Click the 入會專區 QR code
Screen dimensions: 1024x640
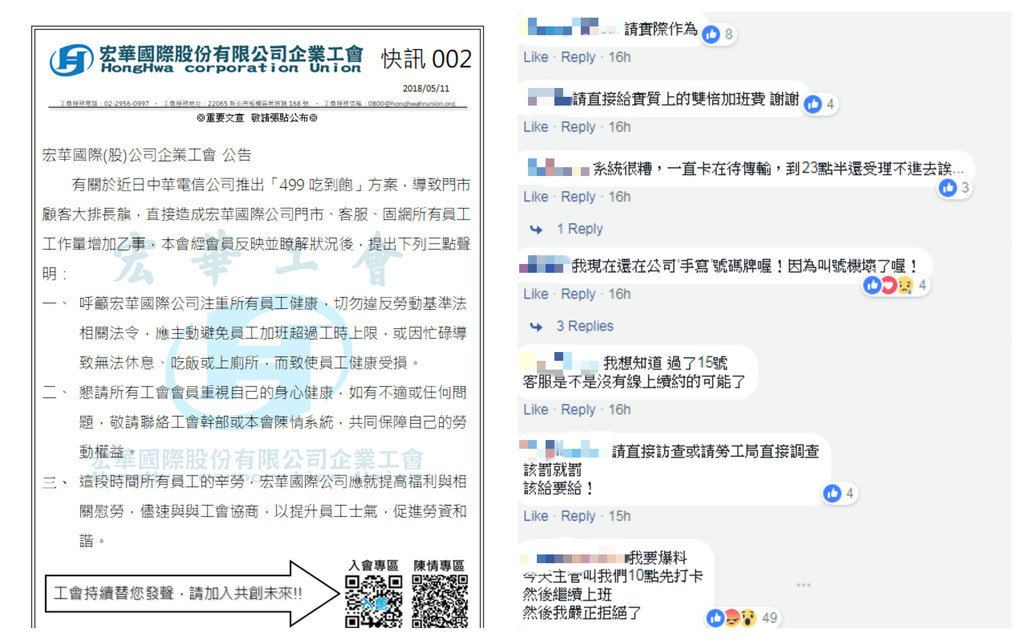374,601
